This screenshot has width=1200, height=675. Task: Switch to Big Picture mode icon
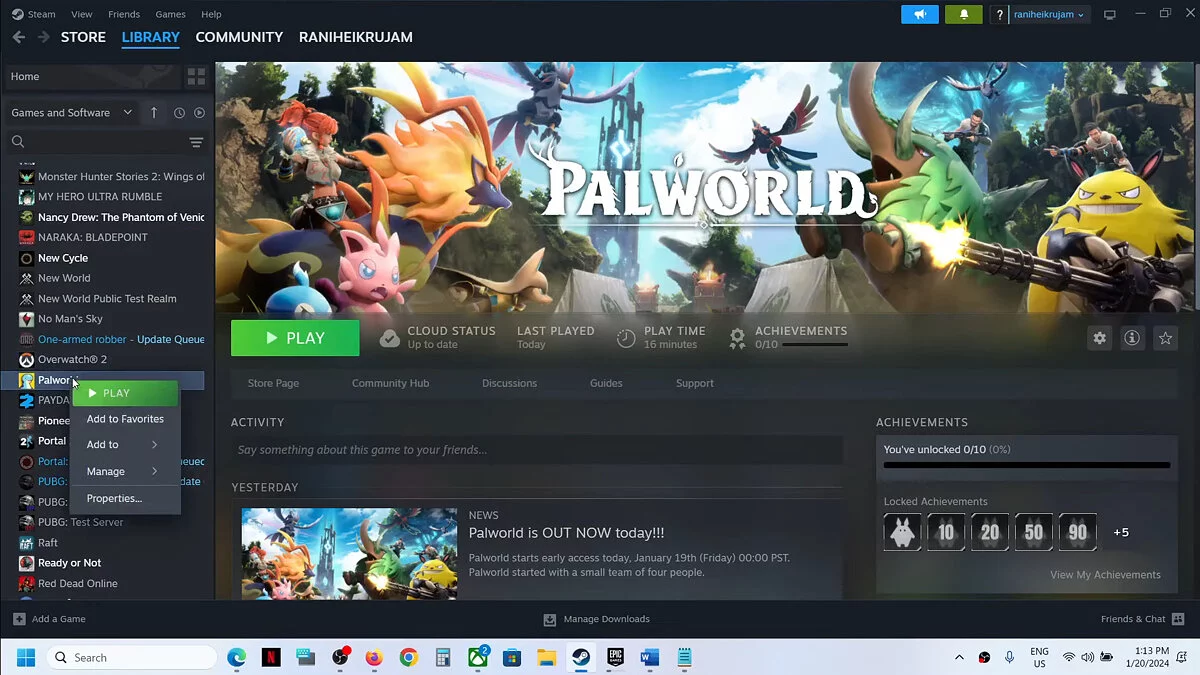click(x=1109, y=15)
